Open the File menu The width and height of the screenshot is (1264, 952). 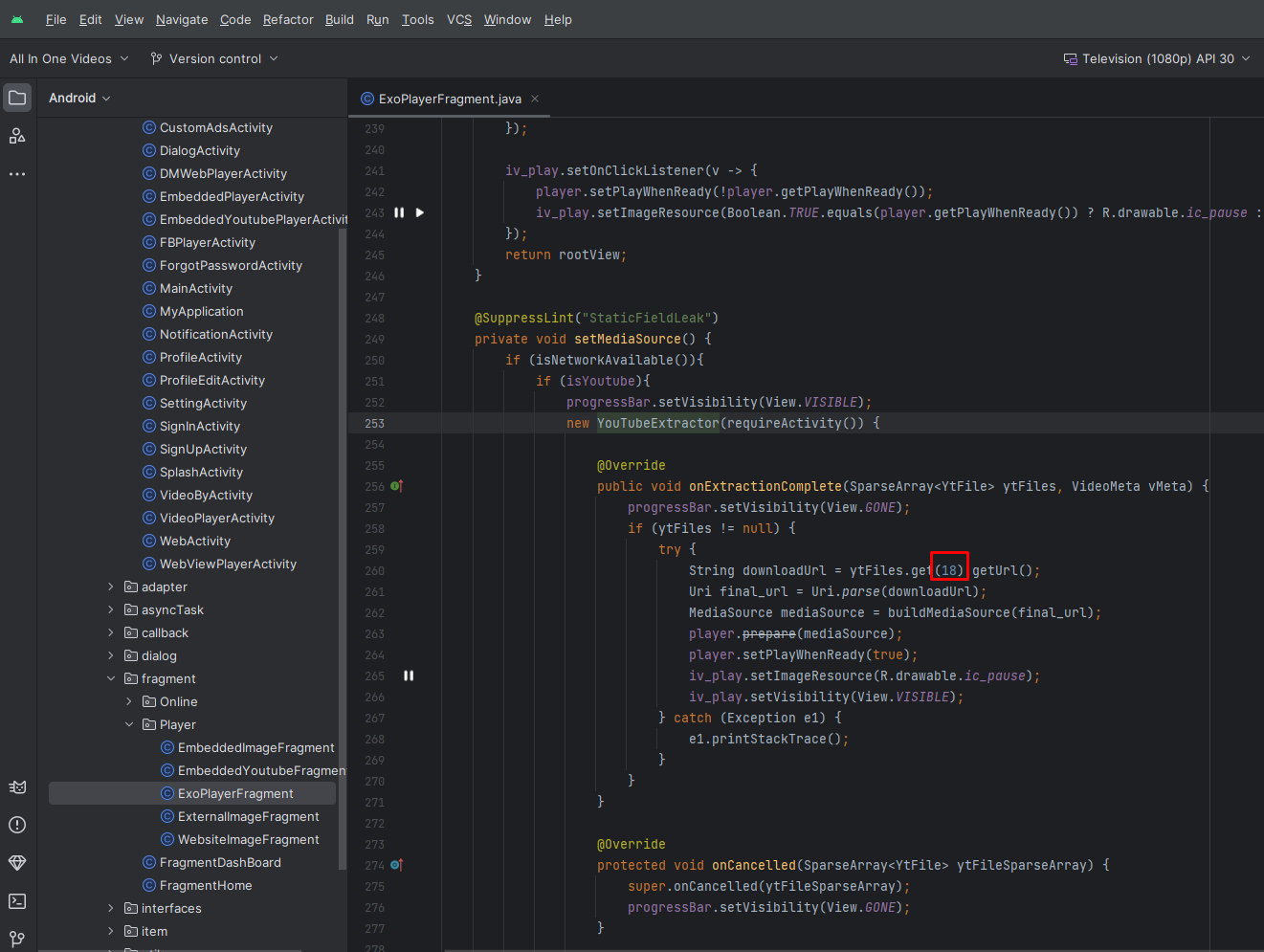coord(55,19)
